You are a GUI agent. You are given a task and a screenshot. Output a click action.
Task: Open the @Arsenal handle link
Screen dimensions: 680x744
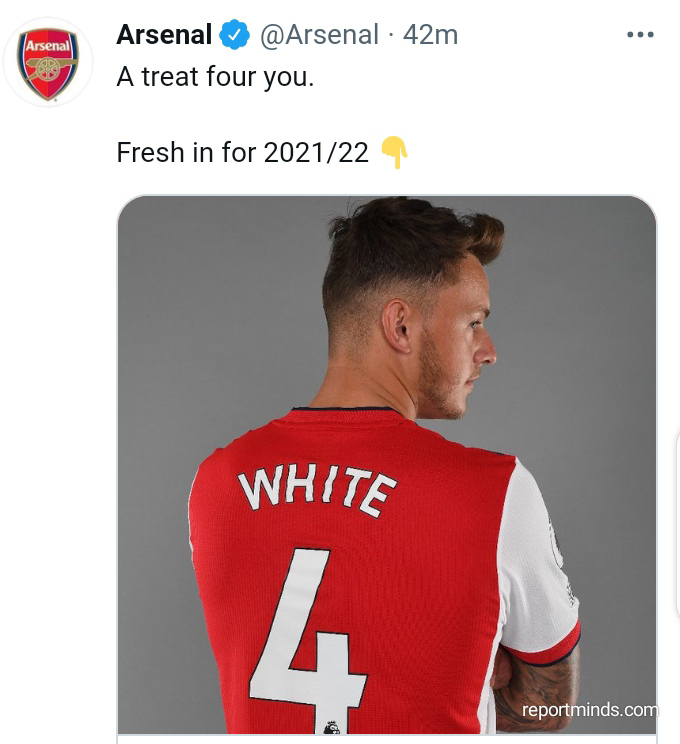pyautogui.click(x=319, y=35)
